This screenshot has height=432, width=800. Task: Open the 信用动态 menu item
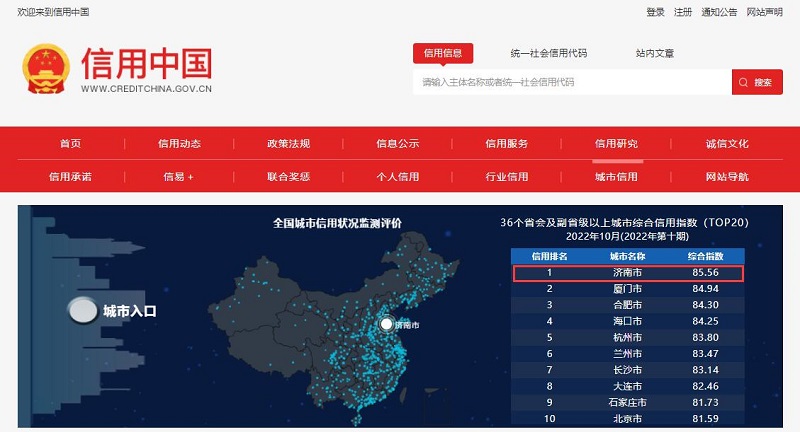(x=179, y=143)
